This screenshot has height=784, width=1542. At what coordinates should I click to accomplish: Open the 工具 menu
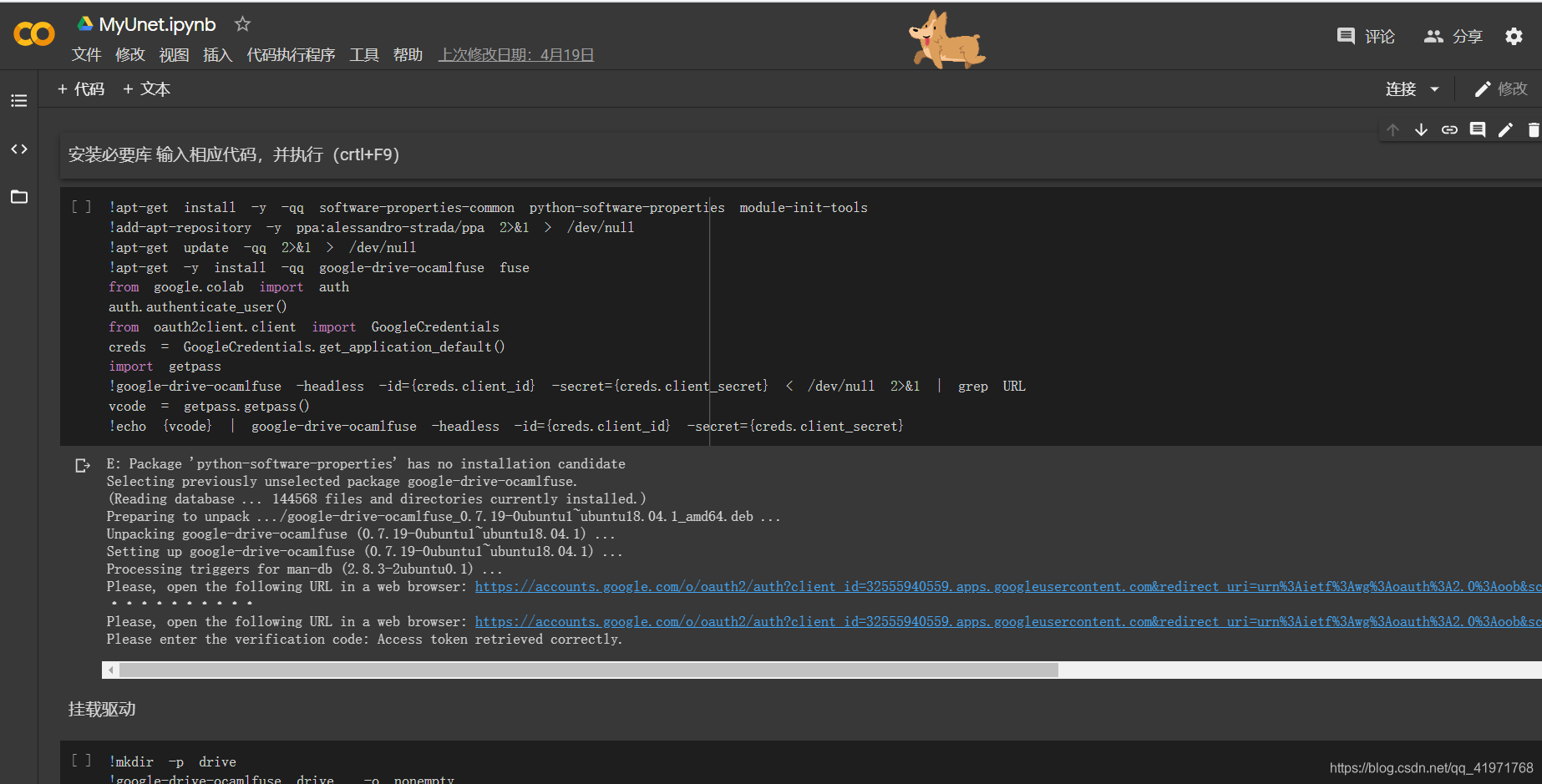[x=364, y=54]
